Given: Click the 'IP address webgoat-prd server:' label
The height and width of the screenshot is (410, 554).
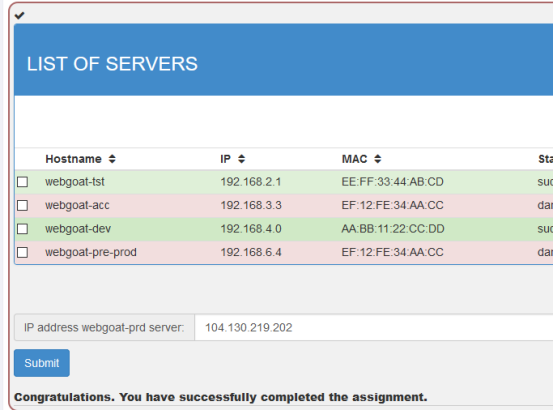Looking at the screenshot, I should (x=104, y=327).
